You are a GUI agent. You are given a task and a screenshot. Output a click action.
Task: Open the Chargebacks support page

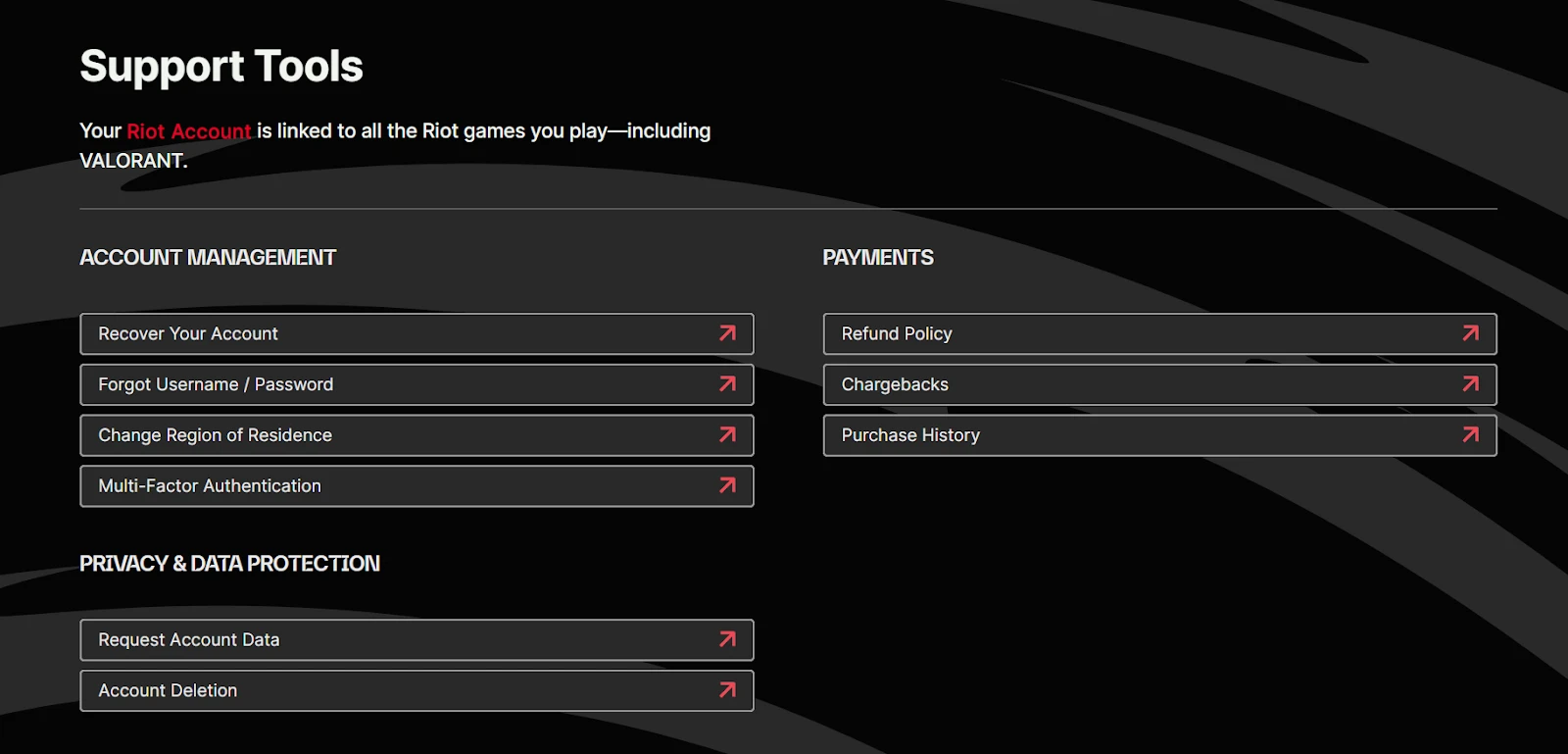(x=895, y=384)
